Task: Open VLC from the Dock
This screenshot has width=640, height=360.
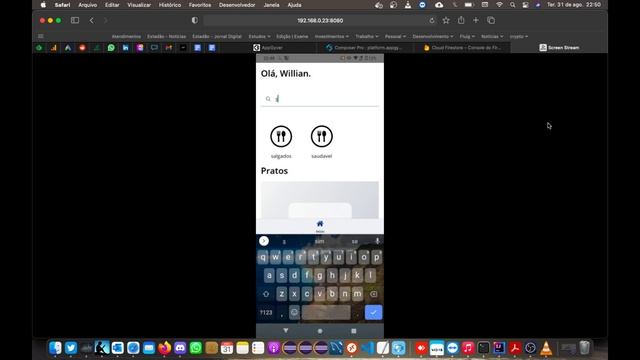Action: [x=546, y=348]
